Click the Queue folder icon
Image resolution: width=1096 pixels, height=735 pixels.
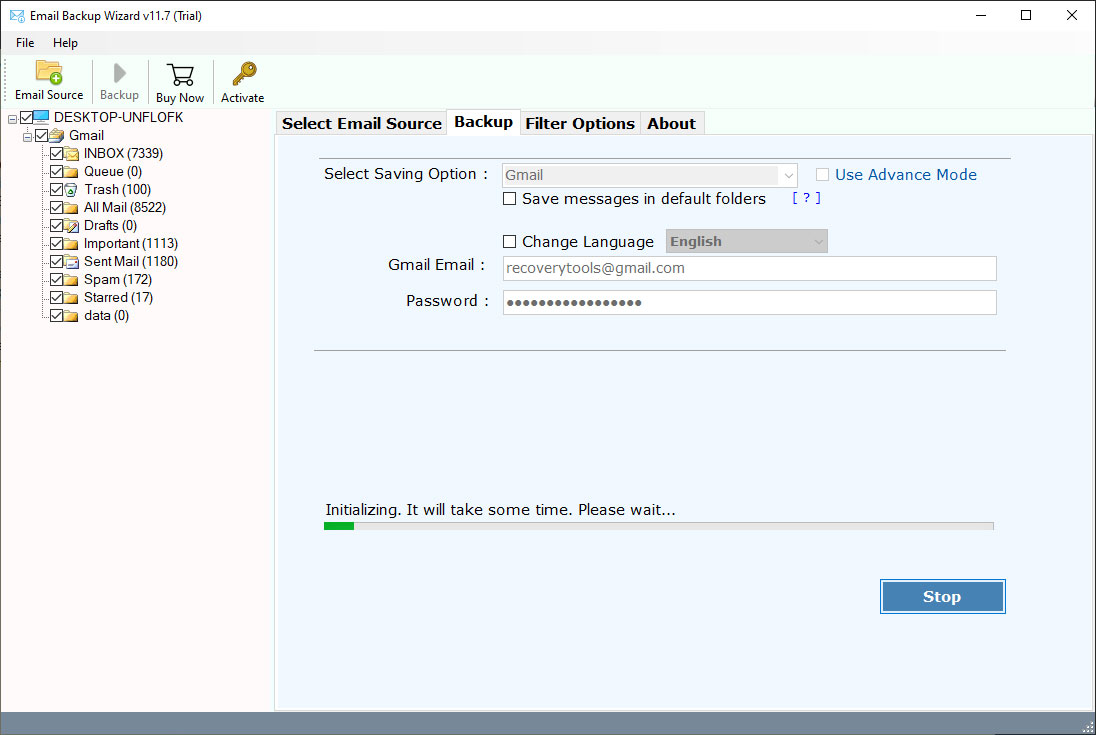click(71, 172)
